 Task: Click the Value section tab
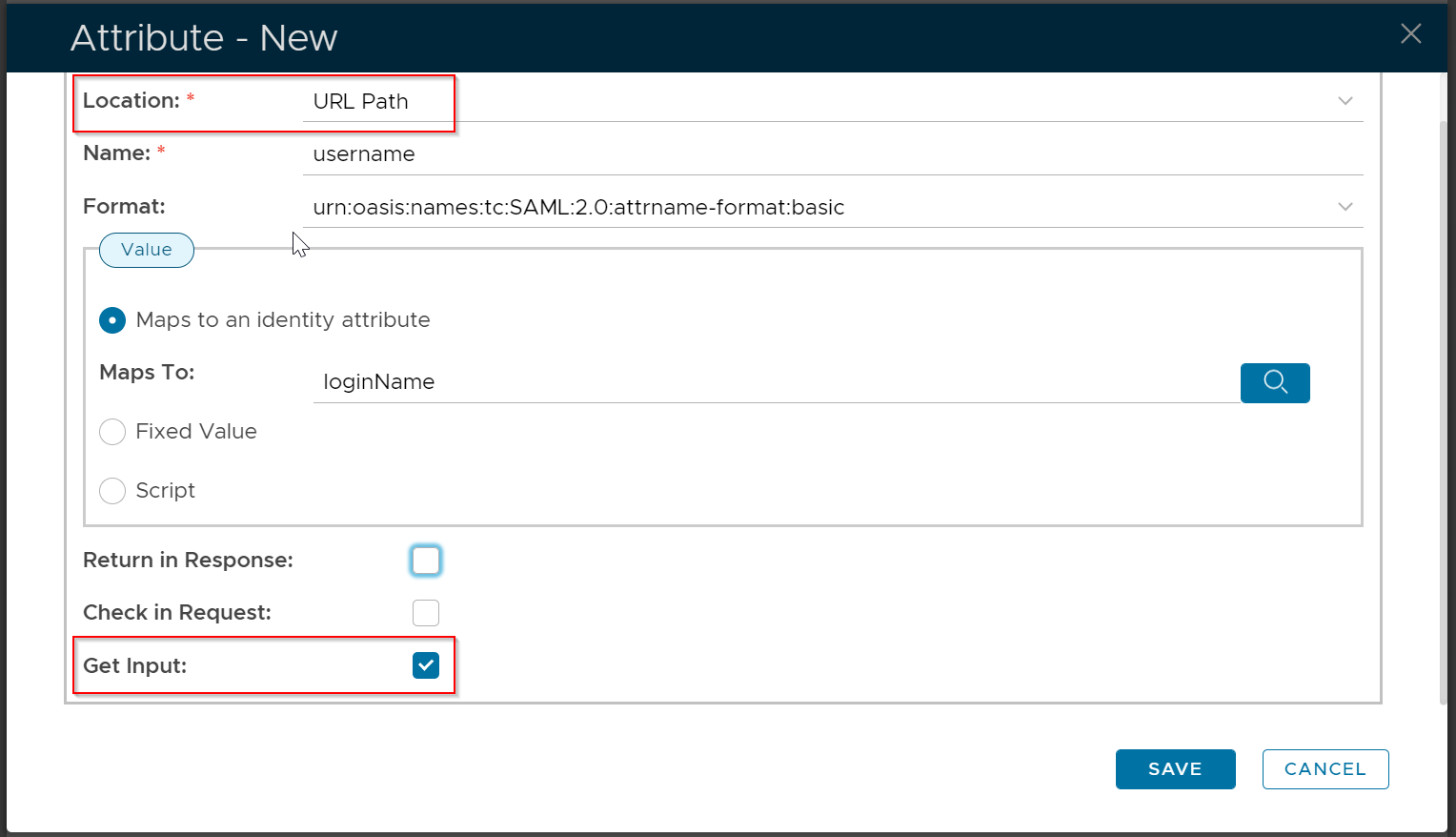coord(147,250)
